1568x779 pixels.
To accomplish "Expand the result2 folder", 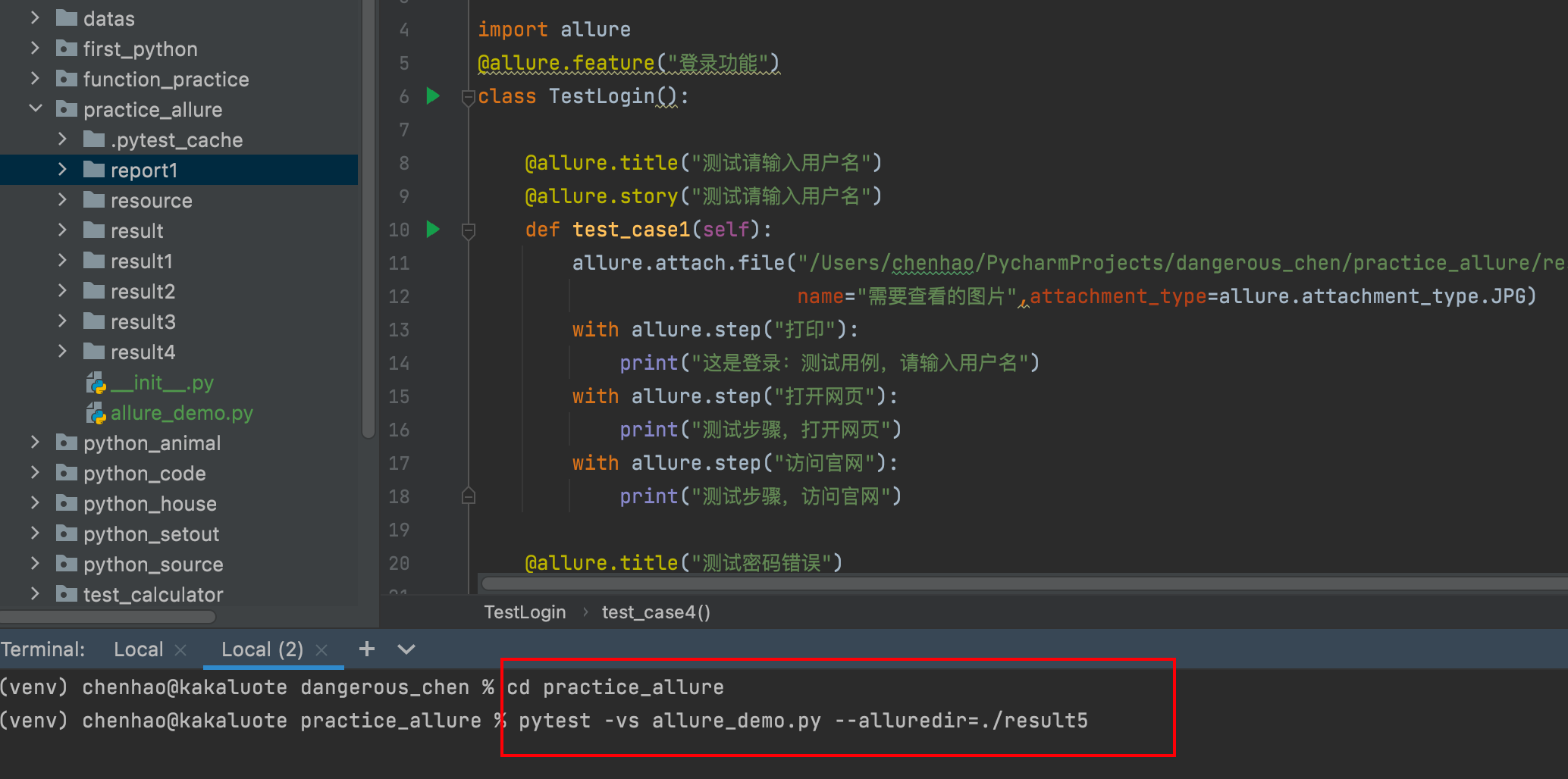I will [x=63, y=291].
